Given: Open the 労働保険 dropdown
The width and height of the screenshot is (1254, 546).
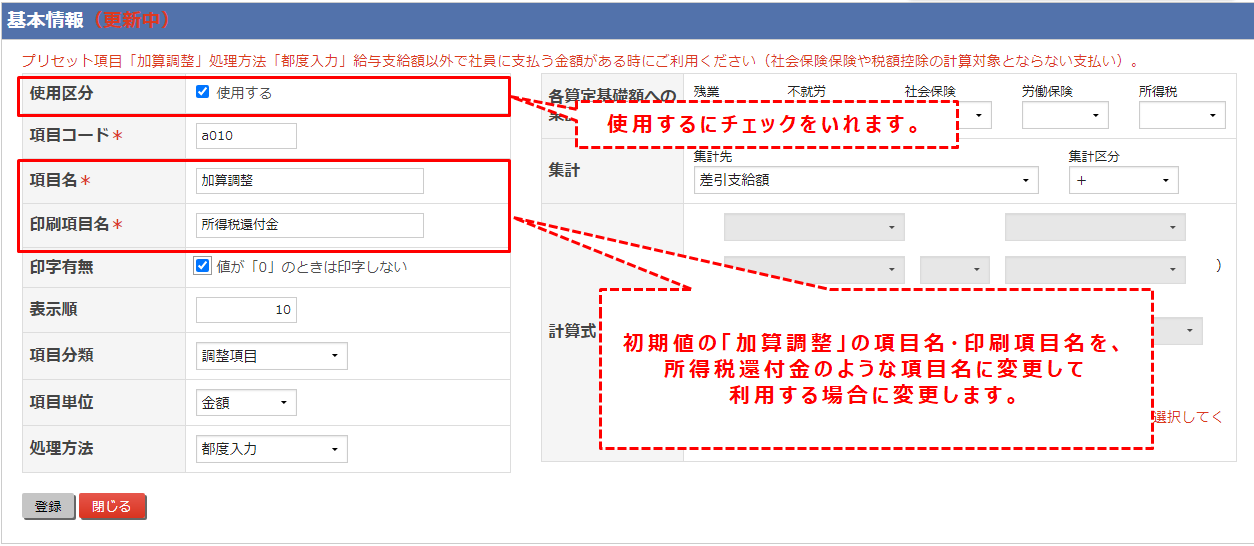Looking at the screenshot, I should tap(1065, 115).
